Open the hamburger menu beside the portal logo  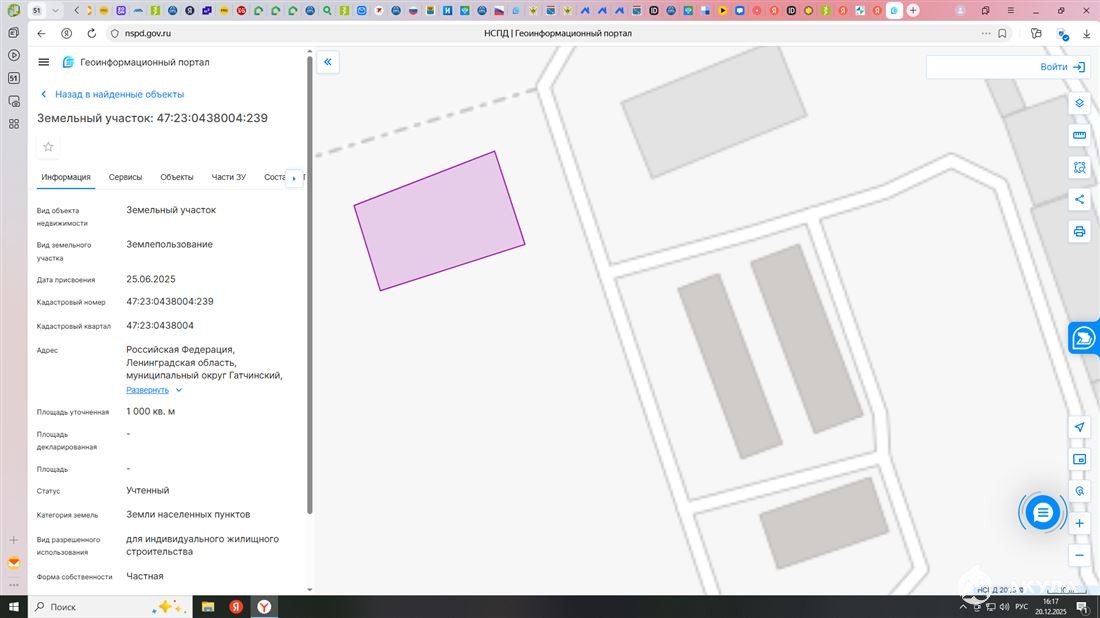pyautogui.click(x=43, y=62)
